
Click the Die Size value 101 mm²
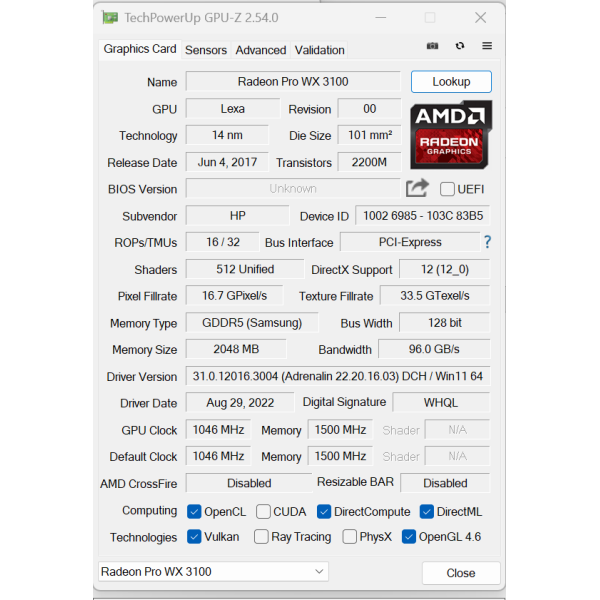[x=370, y=135]
